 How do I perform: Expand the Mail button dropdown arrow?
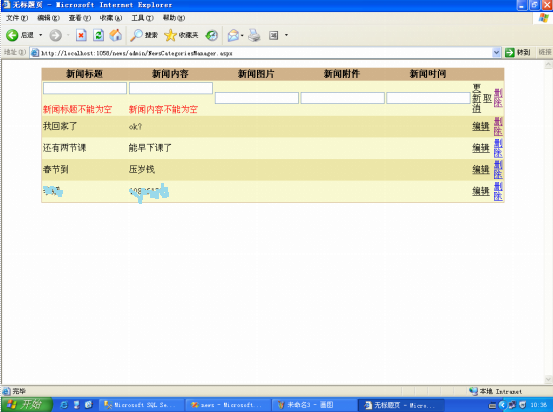pos(242,35)
